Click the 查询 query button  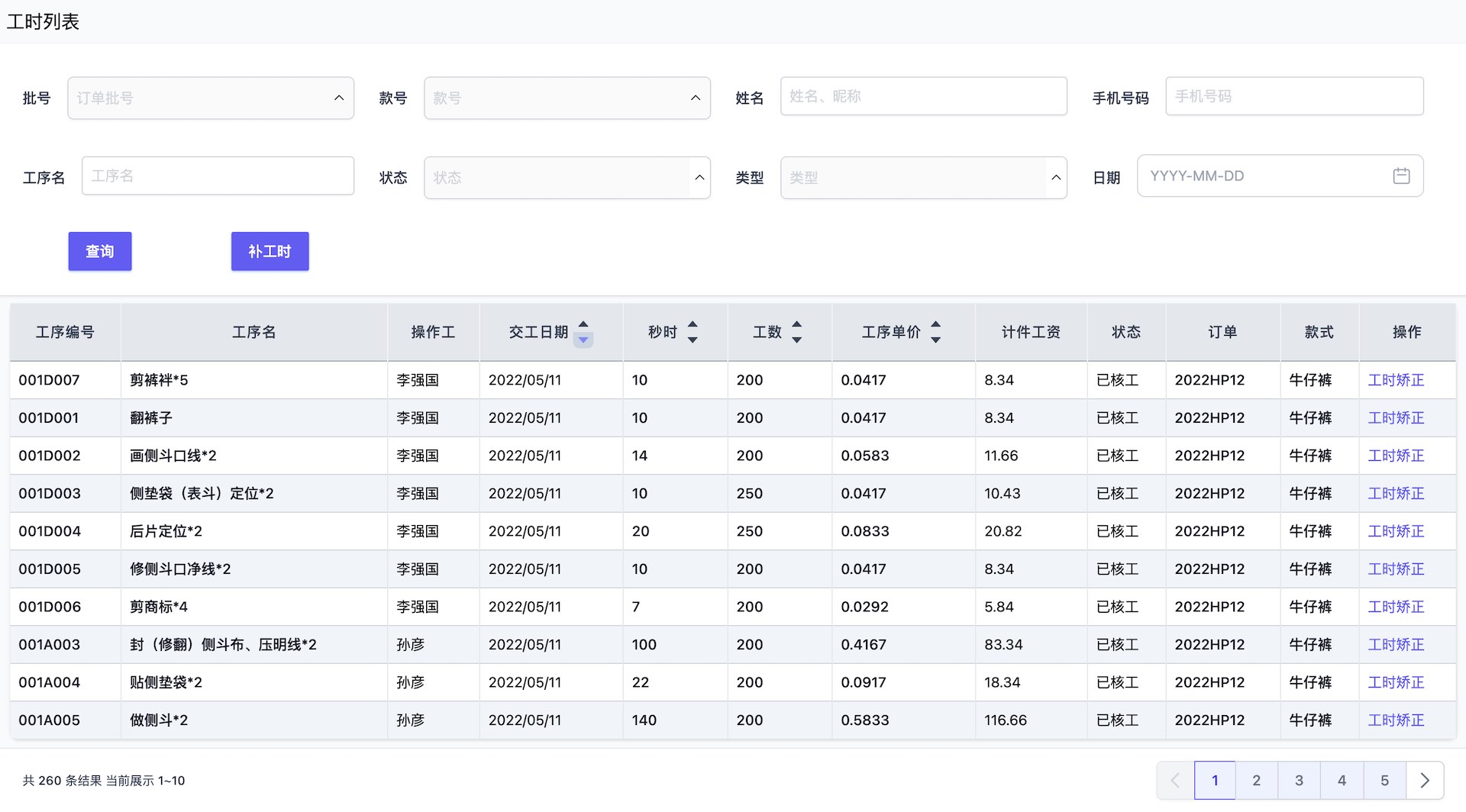point(99,251)
